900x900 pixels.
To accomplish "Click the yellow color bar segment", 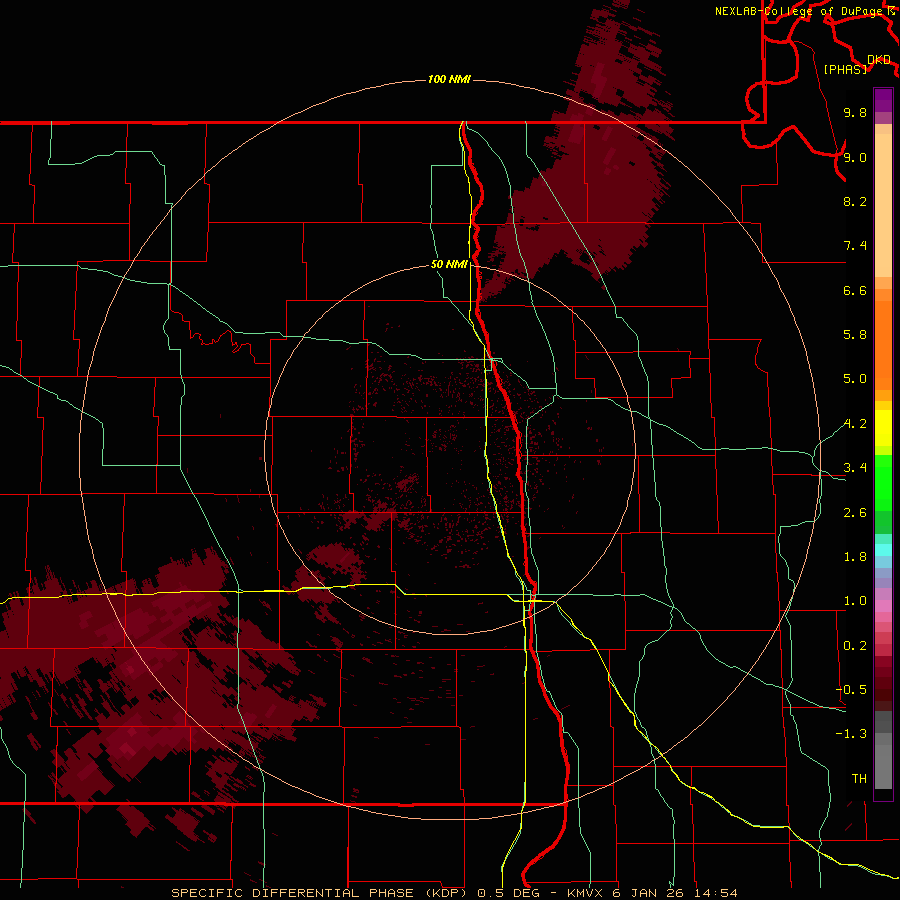I will 883,428.
